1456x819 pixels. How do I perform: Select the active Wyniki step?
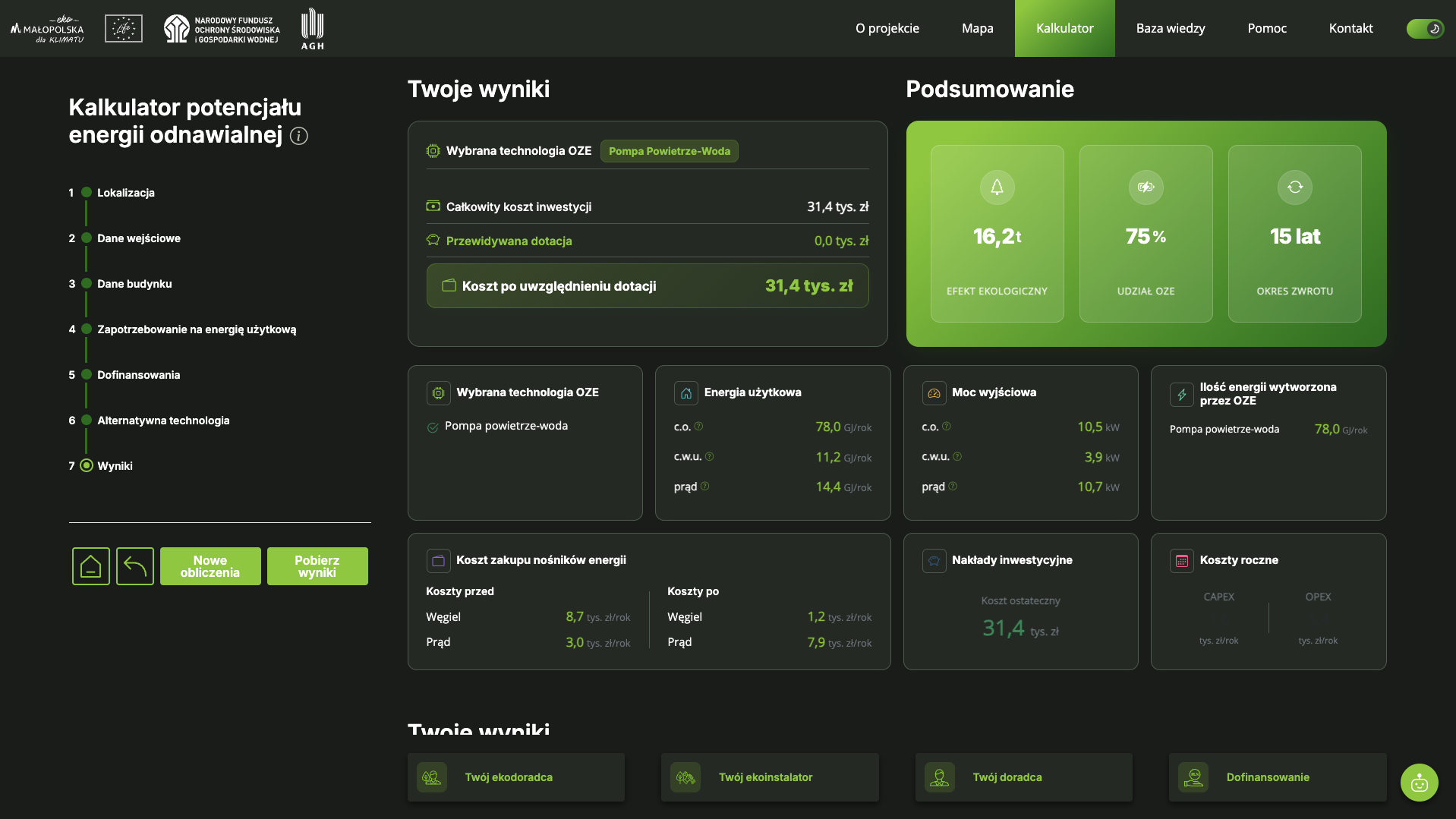tap(115, 466)
